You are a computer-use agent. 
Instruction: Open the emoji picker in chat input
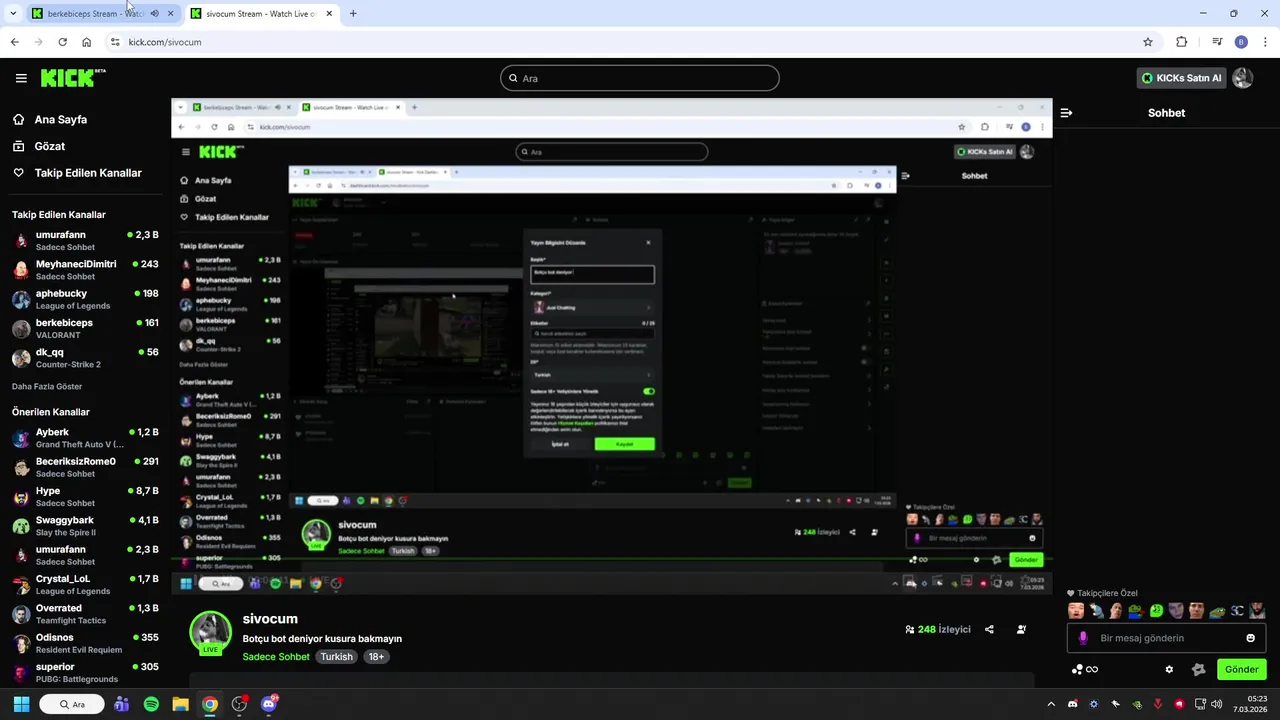click(1250, 638)
